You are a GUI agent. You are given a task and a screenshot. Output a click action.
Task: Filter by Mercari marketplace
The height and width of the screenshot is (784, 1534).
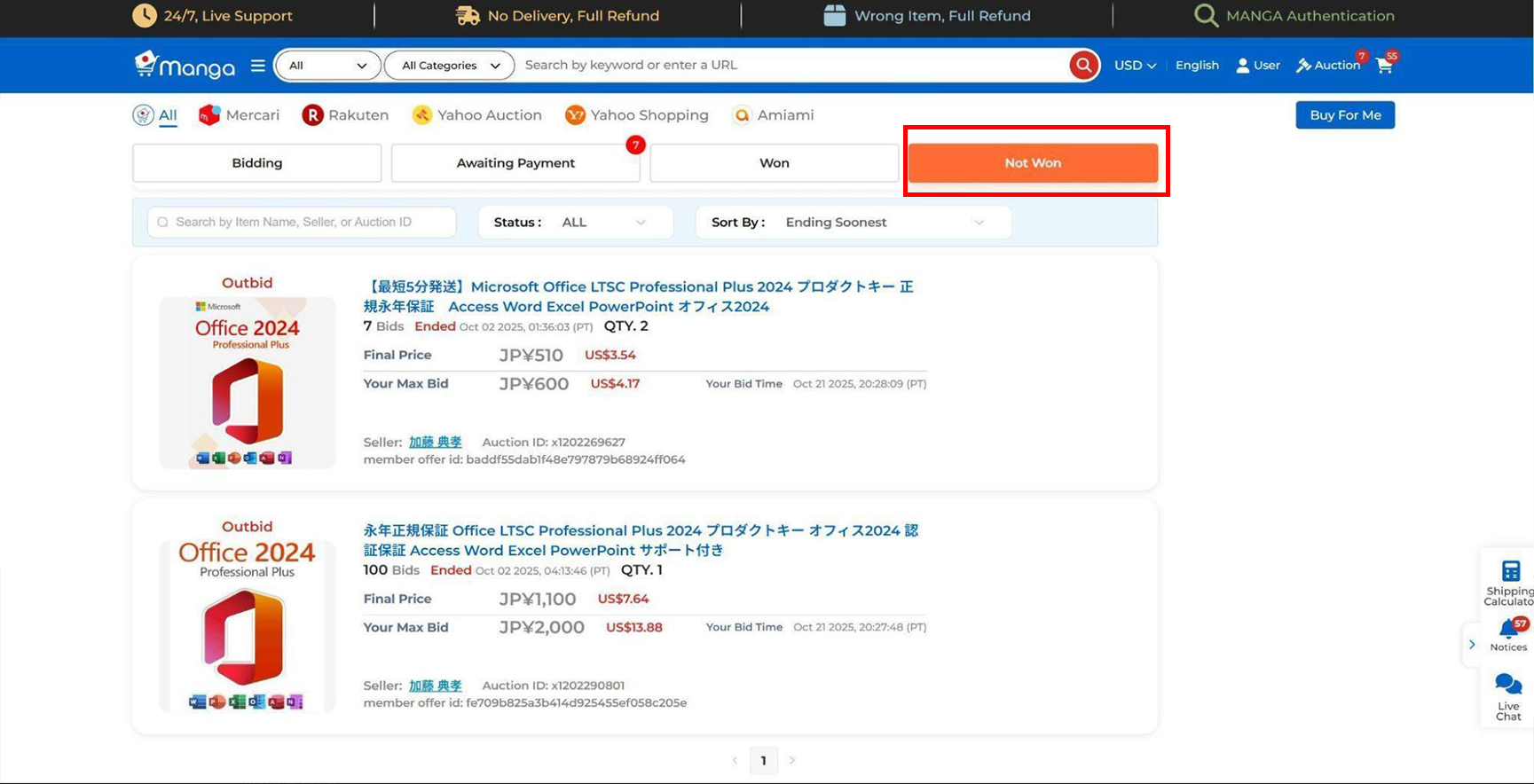pyautogui.click(x=239, y=115)
